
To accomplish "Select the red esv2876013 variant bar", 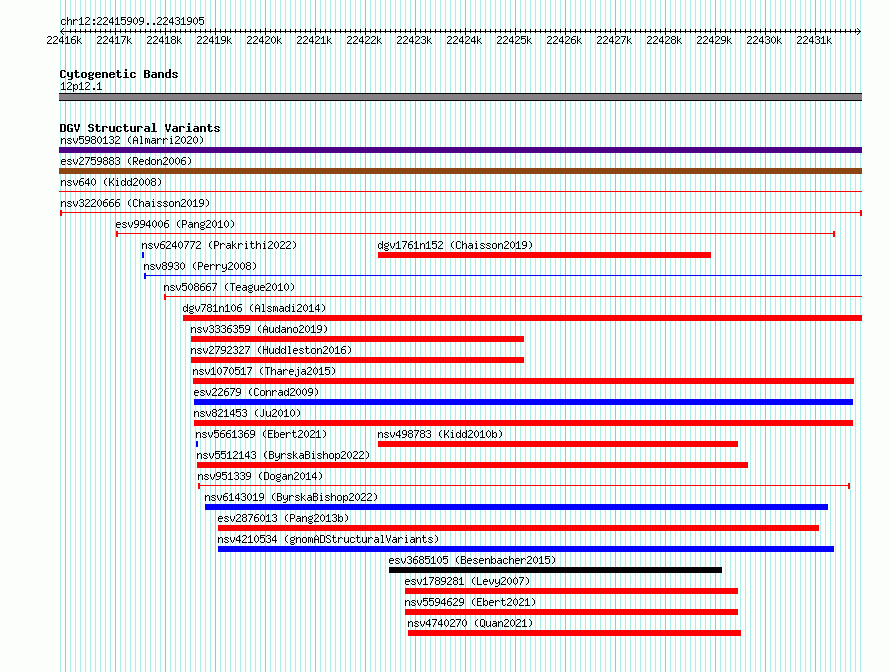I will click(518, 528).
